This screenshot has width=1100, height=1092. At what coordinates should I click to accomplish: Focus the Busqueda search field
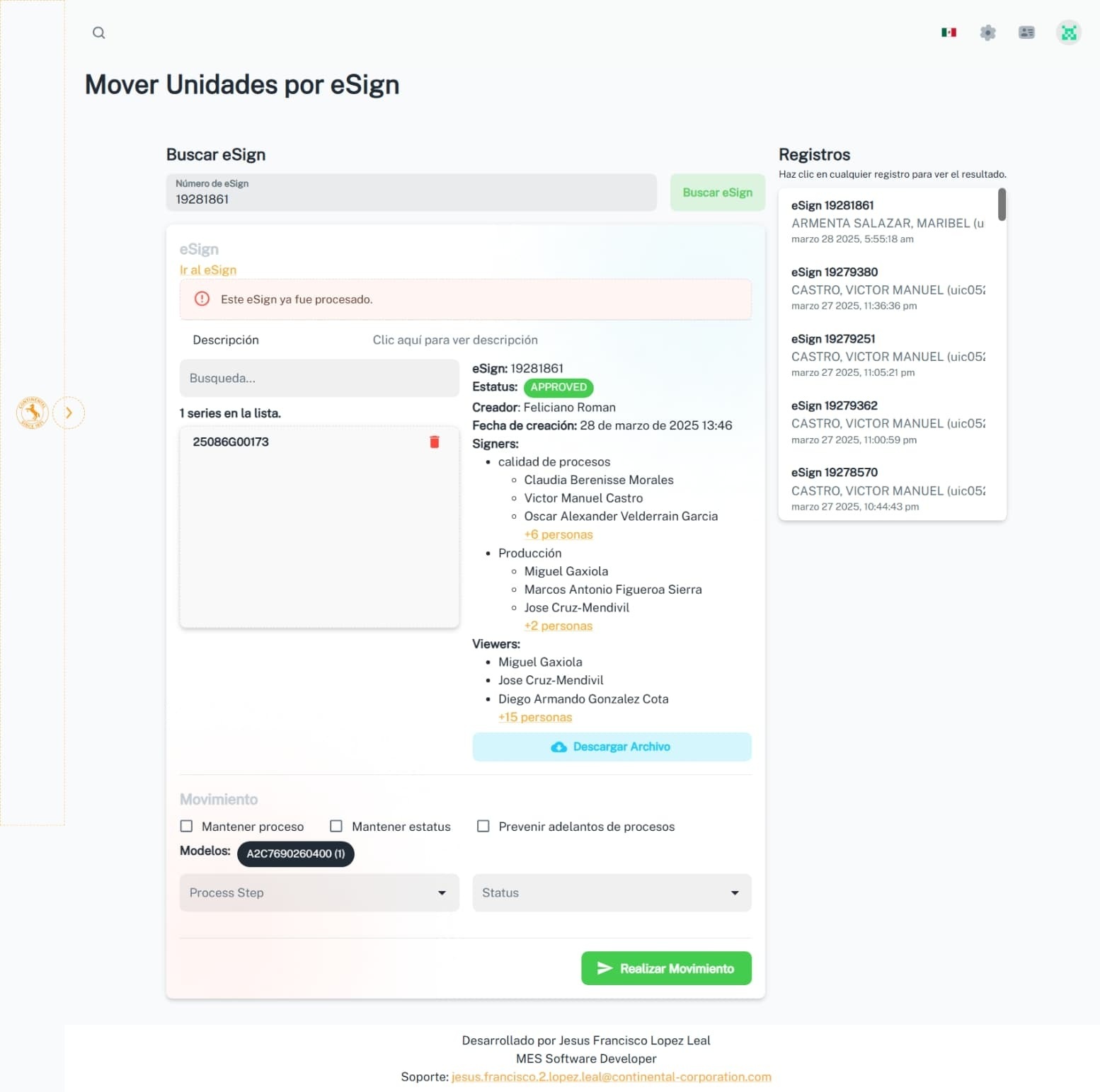(x=319, y=378)
